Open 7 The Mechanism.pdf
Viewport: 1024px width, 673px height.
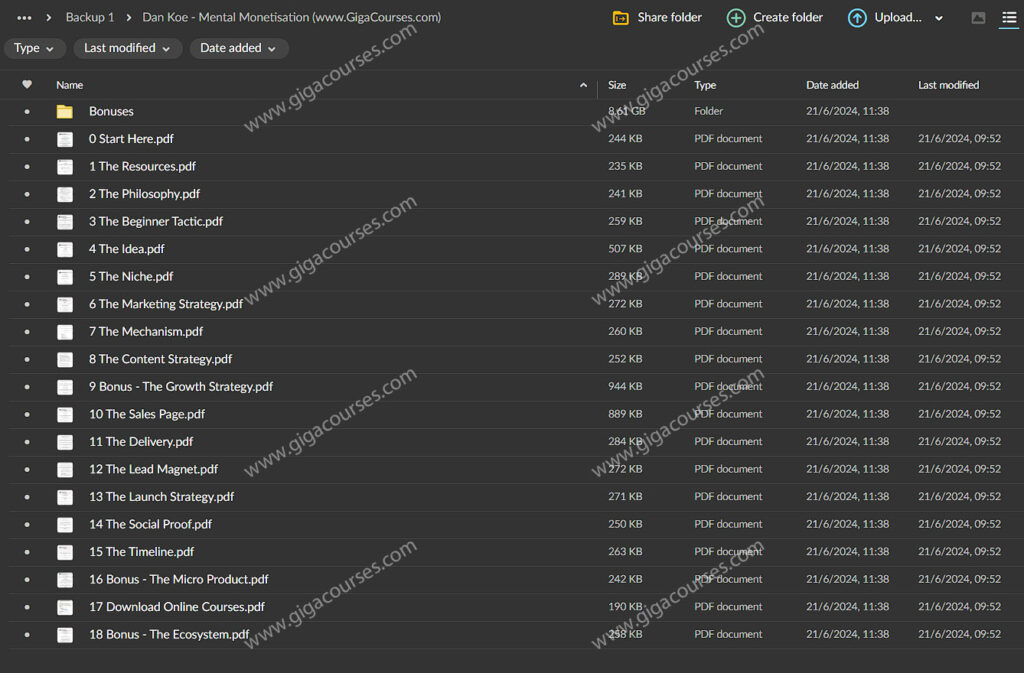point(146,332)
